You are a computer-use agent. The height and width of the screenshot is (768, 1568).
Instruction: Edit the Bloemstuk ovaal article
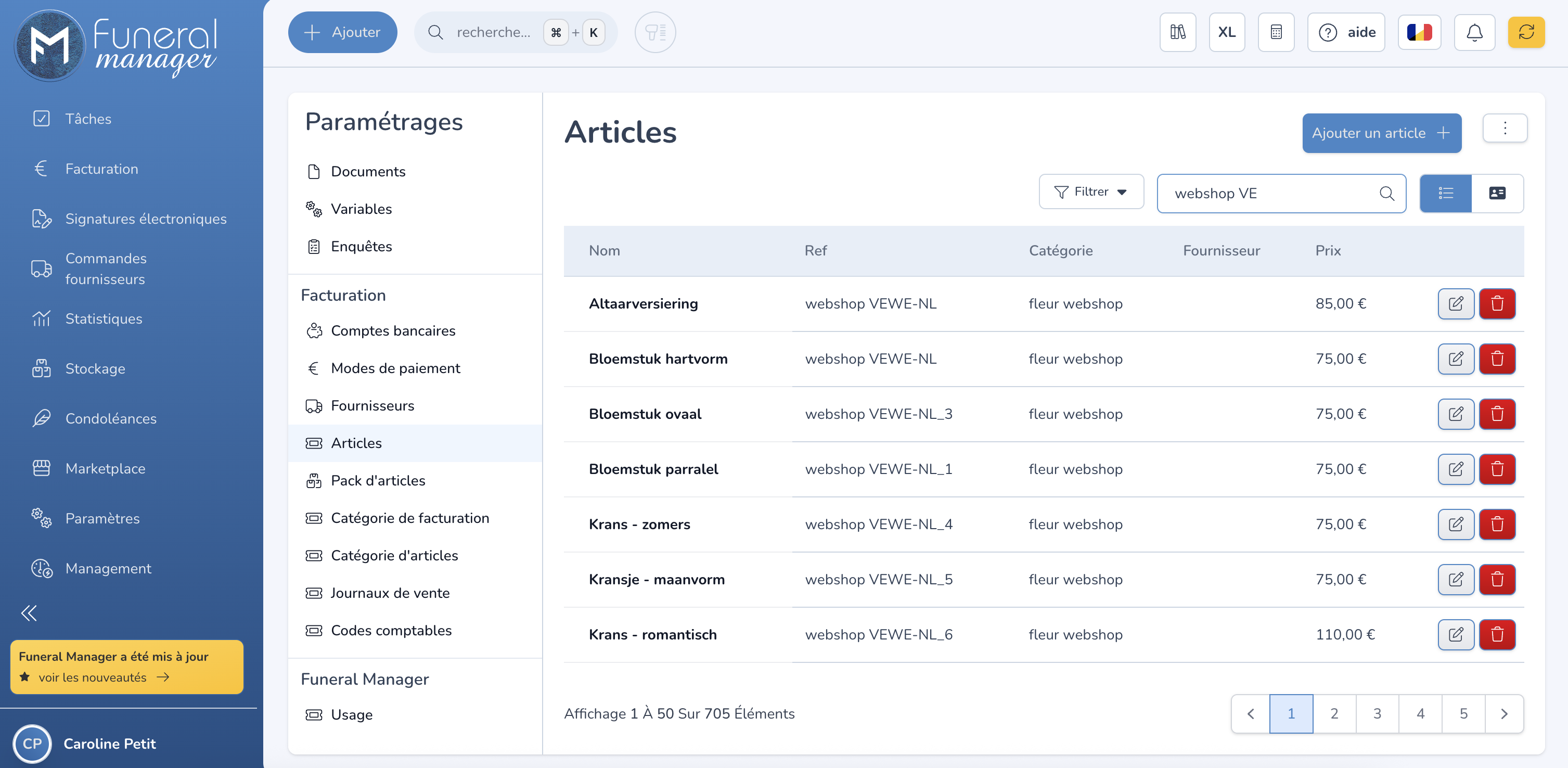(x=1456, y=414)
